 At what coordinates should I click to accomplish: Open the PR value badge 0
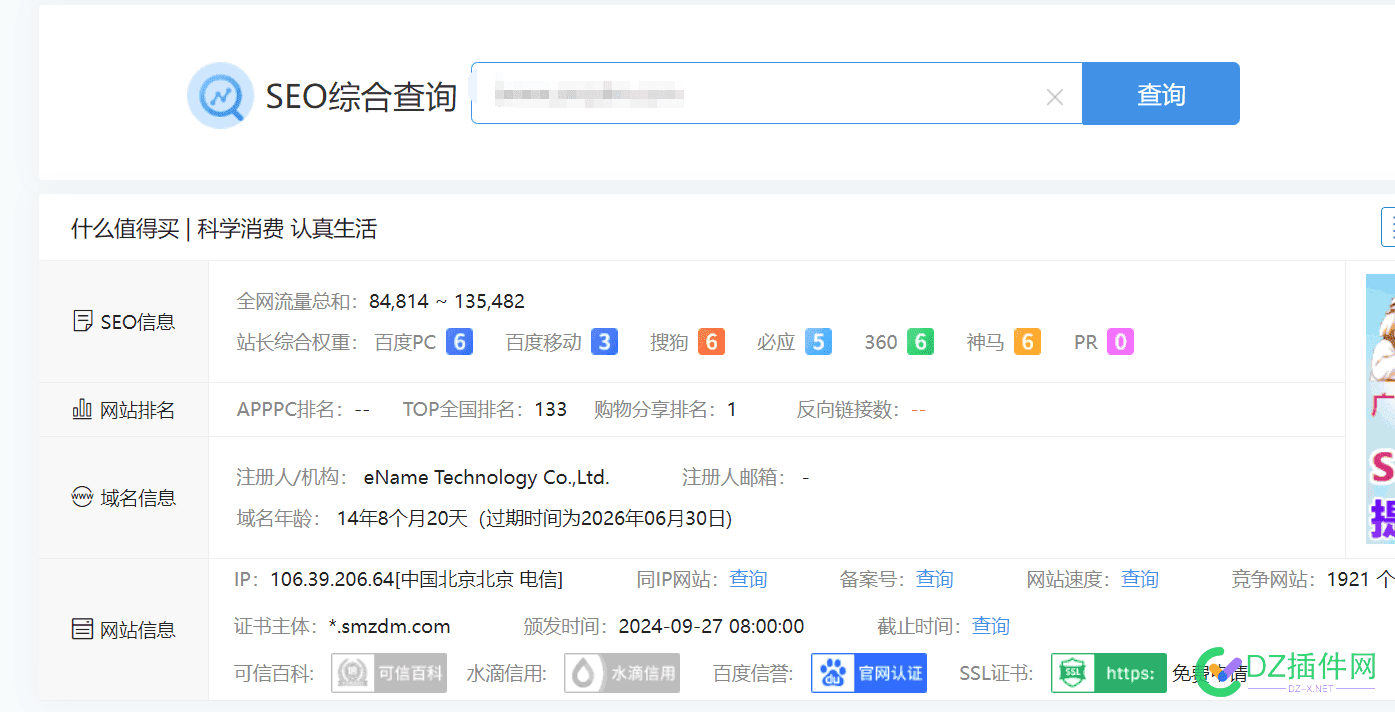pyautogui.click(x=1121, y=342)
